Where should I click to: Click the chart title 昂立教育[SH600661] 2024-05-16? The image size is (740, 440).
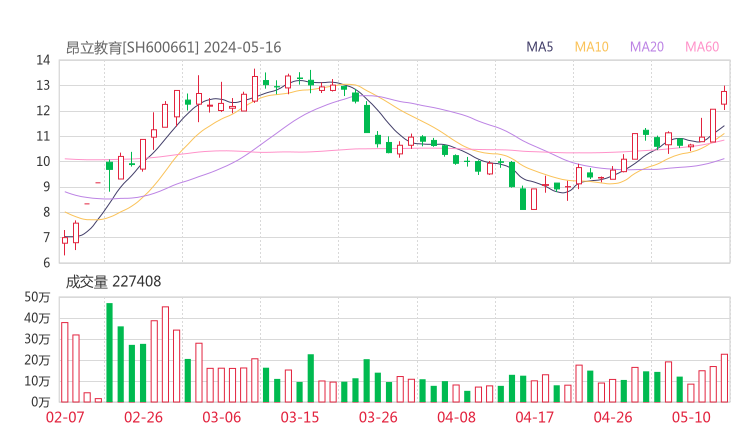[x=173, y=47]
